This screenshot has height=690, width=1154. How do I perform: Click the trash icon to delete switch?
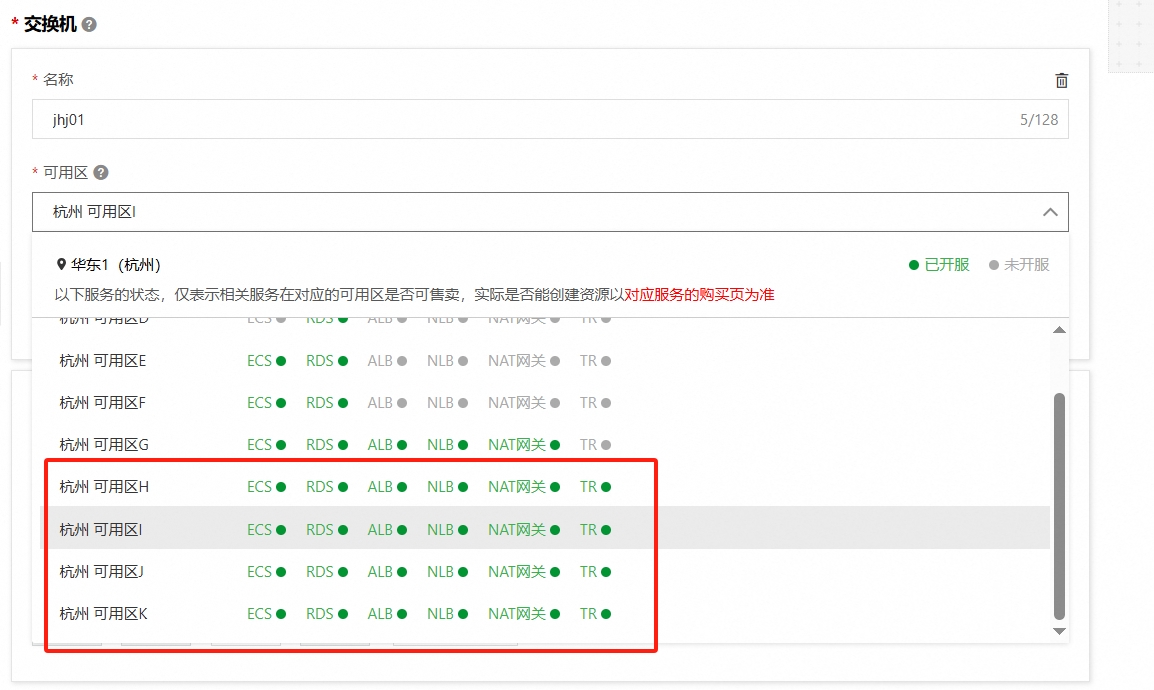(x=1061, y=80)
